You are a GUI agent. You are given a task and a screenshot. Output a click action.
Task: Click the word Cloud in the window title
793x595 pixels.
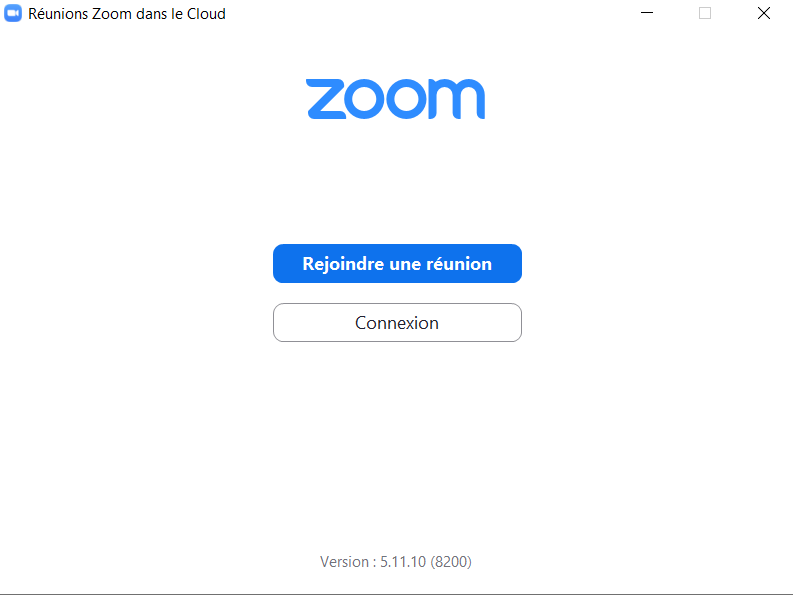206,14
